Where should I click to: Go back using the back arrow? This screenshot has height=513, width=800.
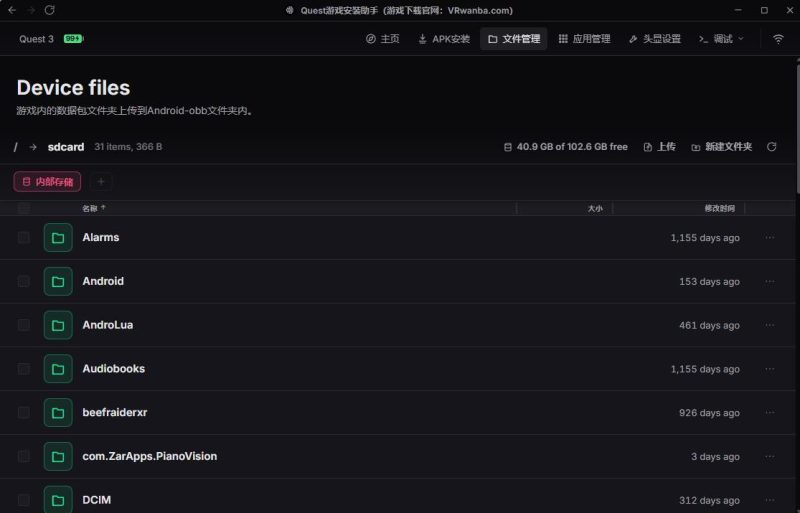pos(12,10)
